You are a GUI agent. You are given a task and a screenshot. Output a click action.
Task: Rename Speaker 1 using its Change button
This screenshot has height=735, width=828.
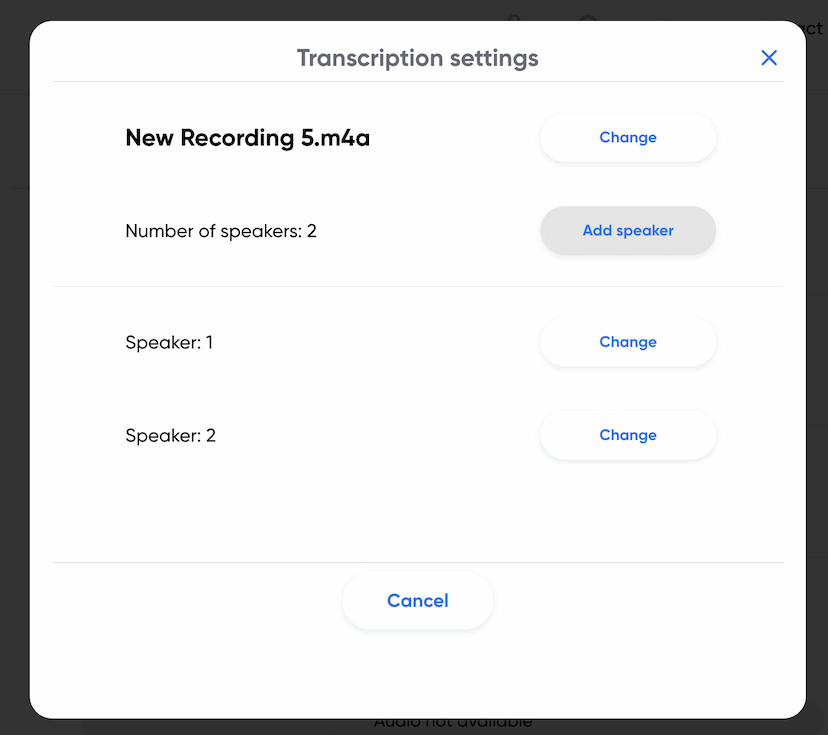627,342
